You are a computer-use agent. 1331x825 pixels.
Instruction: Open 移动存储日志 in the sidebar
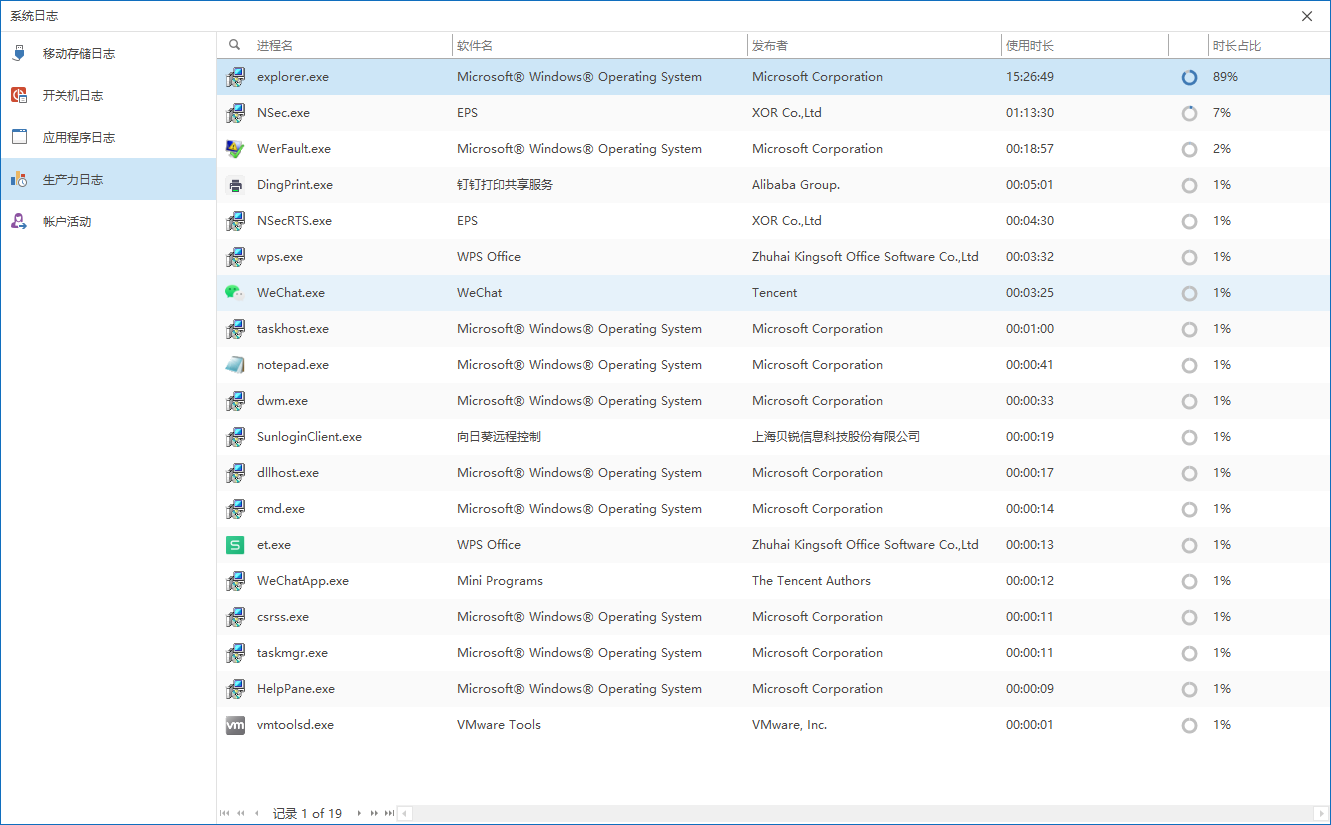[108, 54]
